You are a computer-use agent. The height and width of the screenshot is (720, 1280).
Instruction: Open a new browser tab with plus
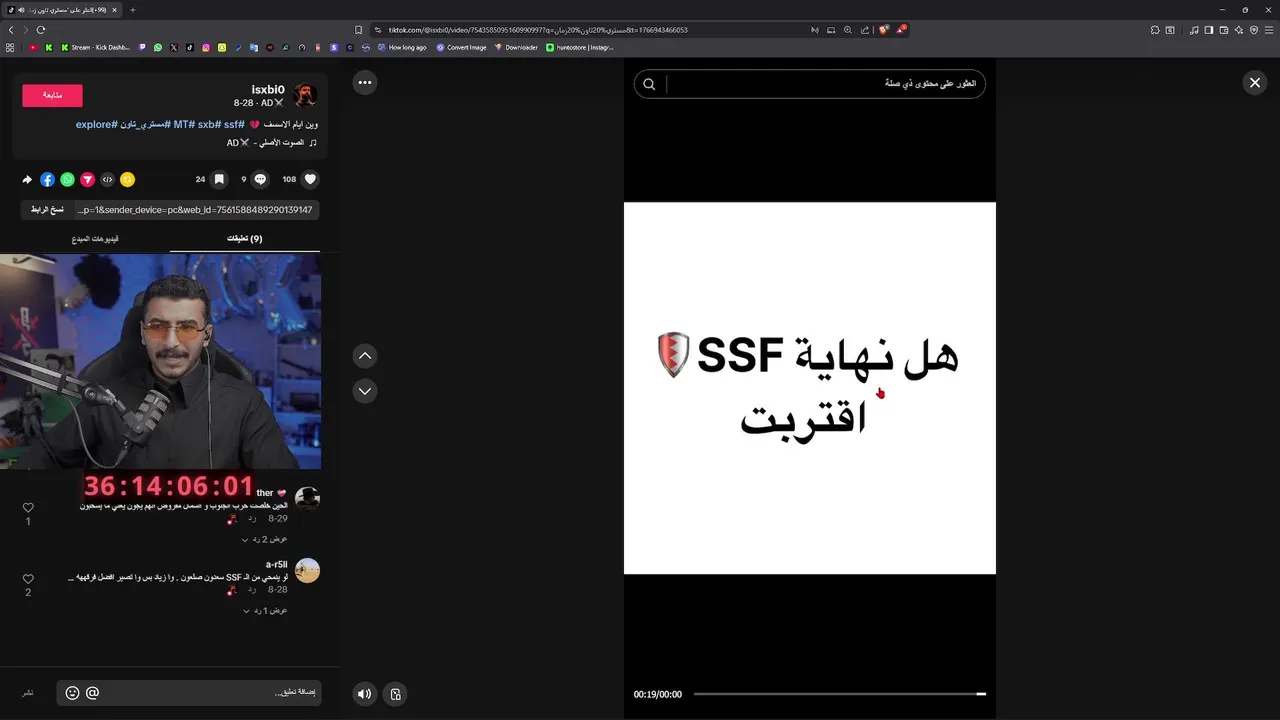[133, 10]
